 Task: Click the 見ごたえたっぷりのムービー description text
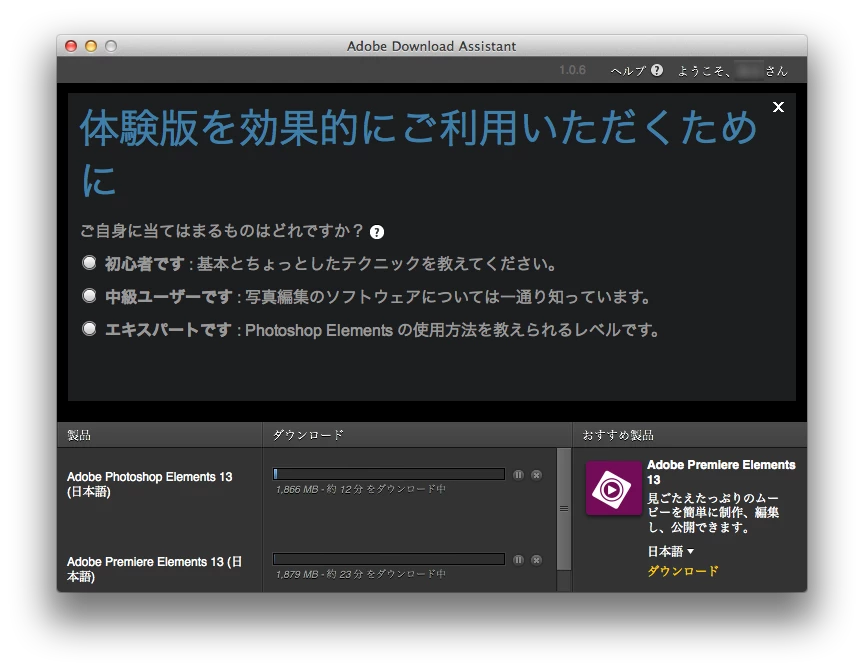click(713, 512)
